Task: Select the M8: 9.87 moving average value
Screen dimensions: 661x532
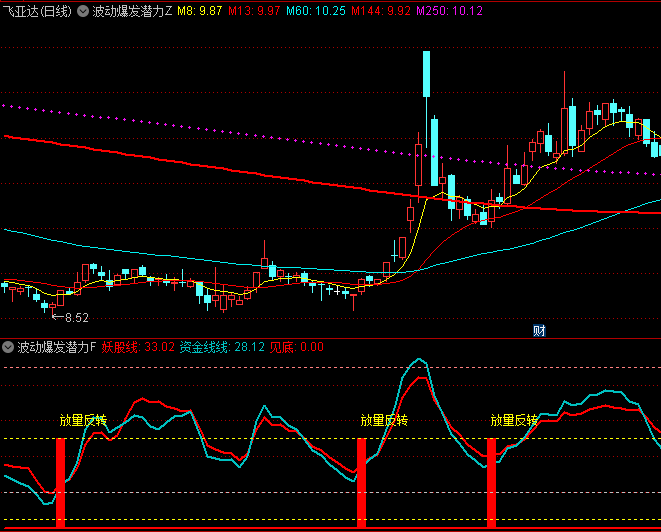Action: click(x=199, y=11)
